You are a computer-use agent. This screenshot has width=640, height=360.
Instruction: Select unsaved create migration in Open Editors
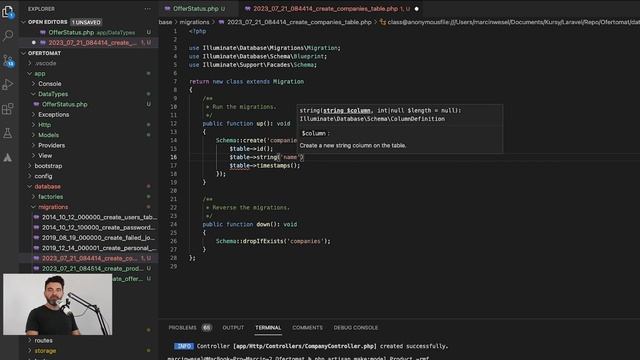(89, 42)
